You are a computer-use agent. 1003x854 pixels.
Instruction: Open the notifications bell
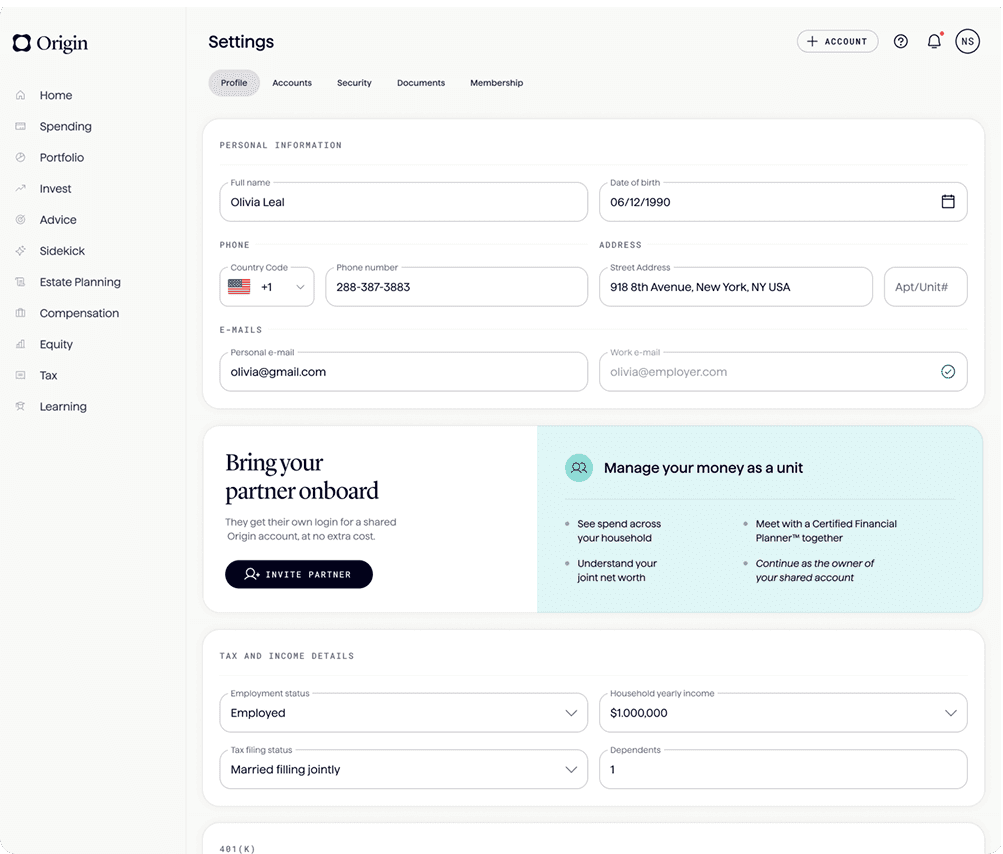click(935, 41)
